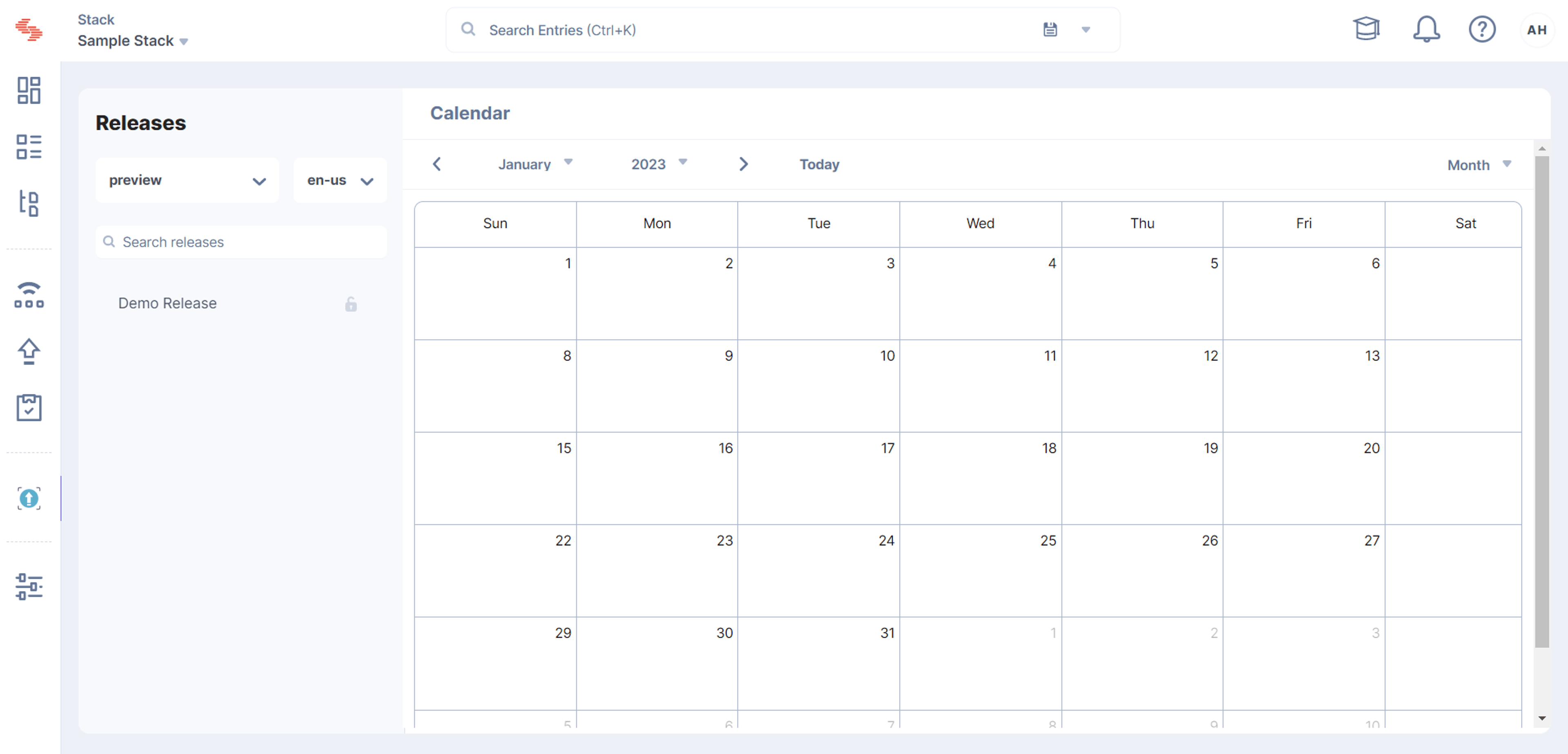The width and height of the screenshot is (1568, 754).
Task: Select January 18 in the calendar
Action: point(980,478)
